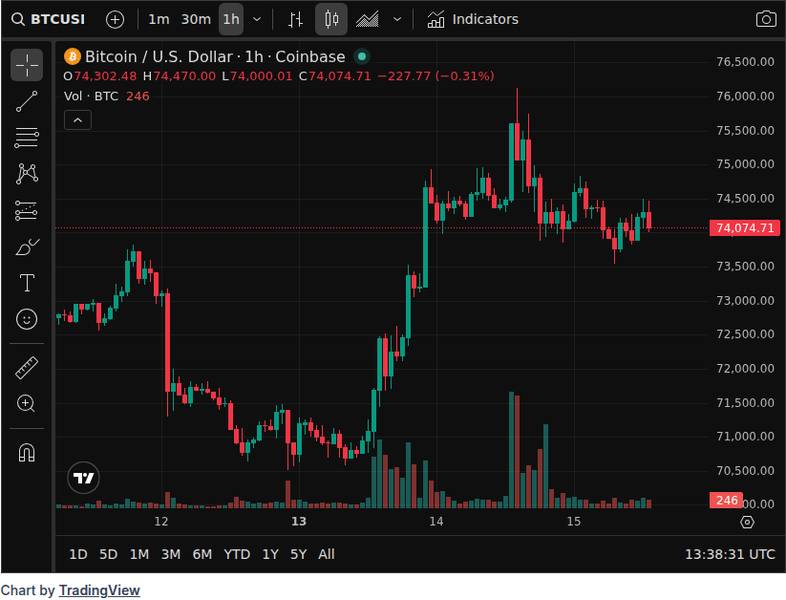Image resolution: width=786 pixels, height=600 pixels.
Task: Set range to 6M
Action: coord(202,554)
